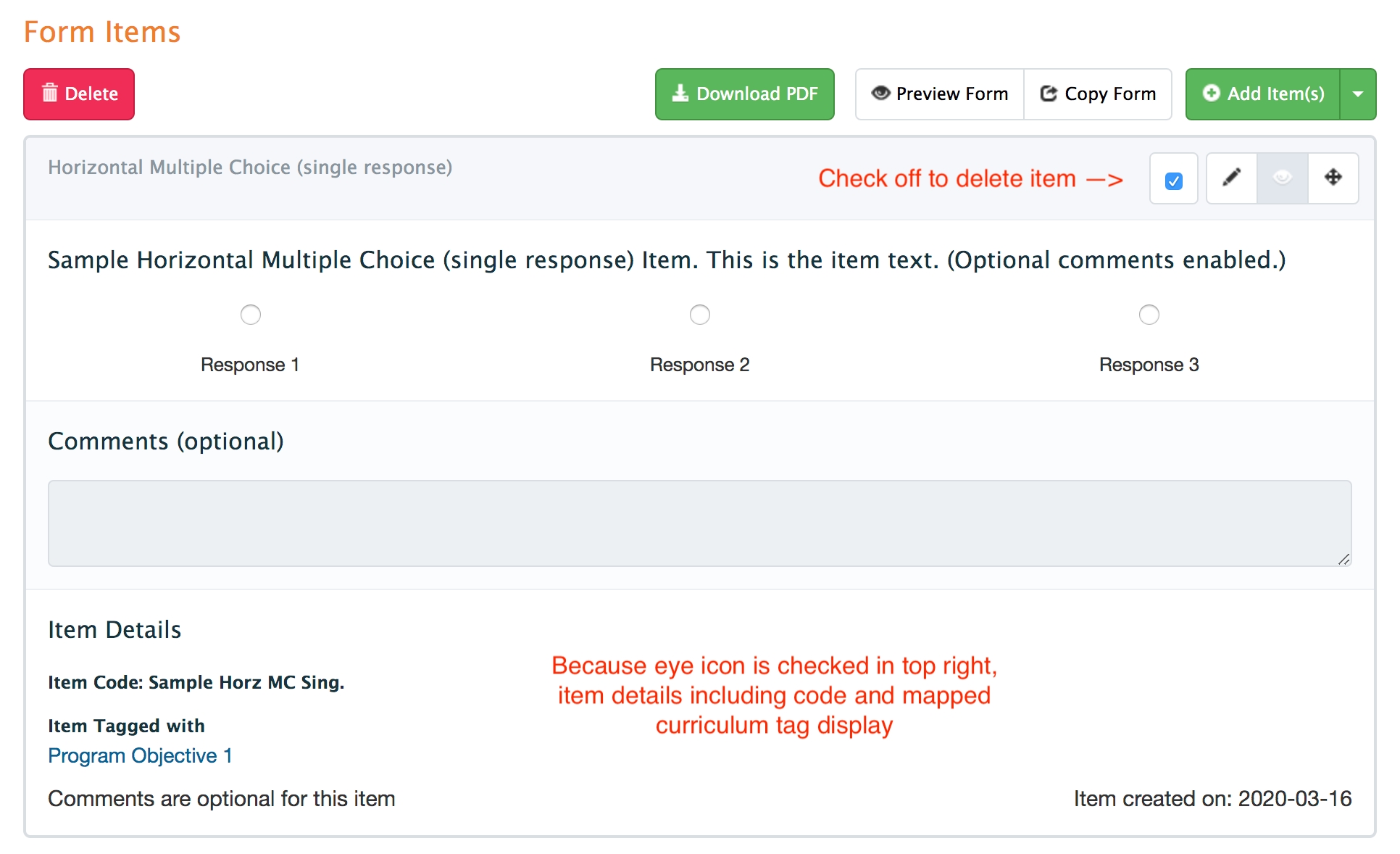The height and width of the screenshot is (854, 1400).
Task: Select the Response 2 radio button
Action: pos(700,315)
